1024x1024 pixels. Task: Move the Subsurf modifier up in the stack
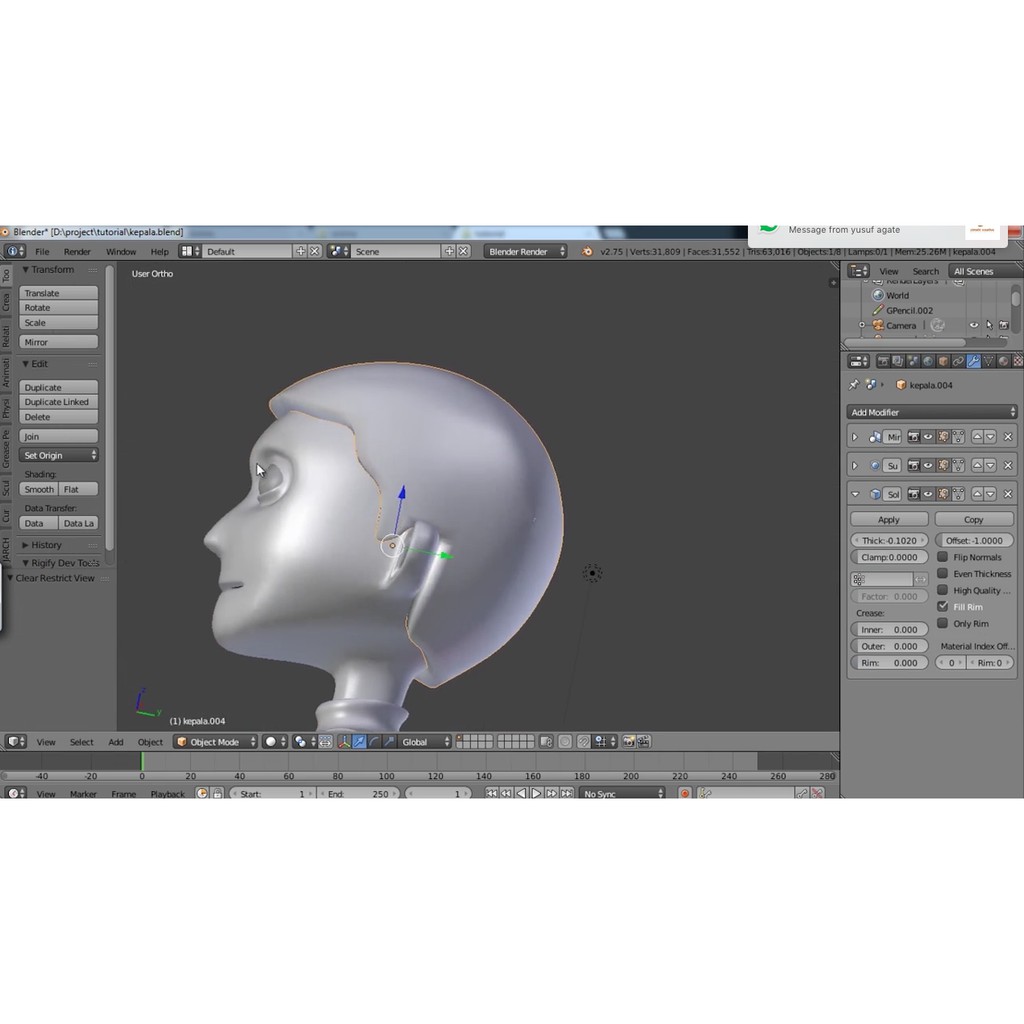pyautogui.click(x=976, y=466)
